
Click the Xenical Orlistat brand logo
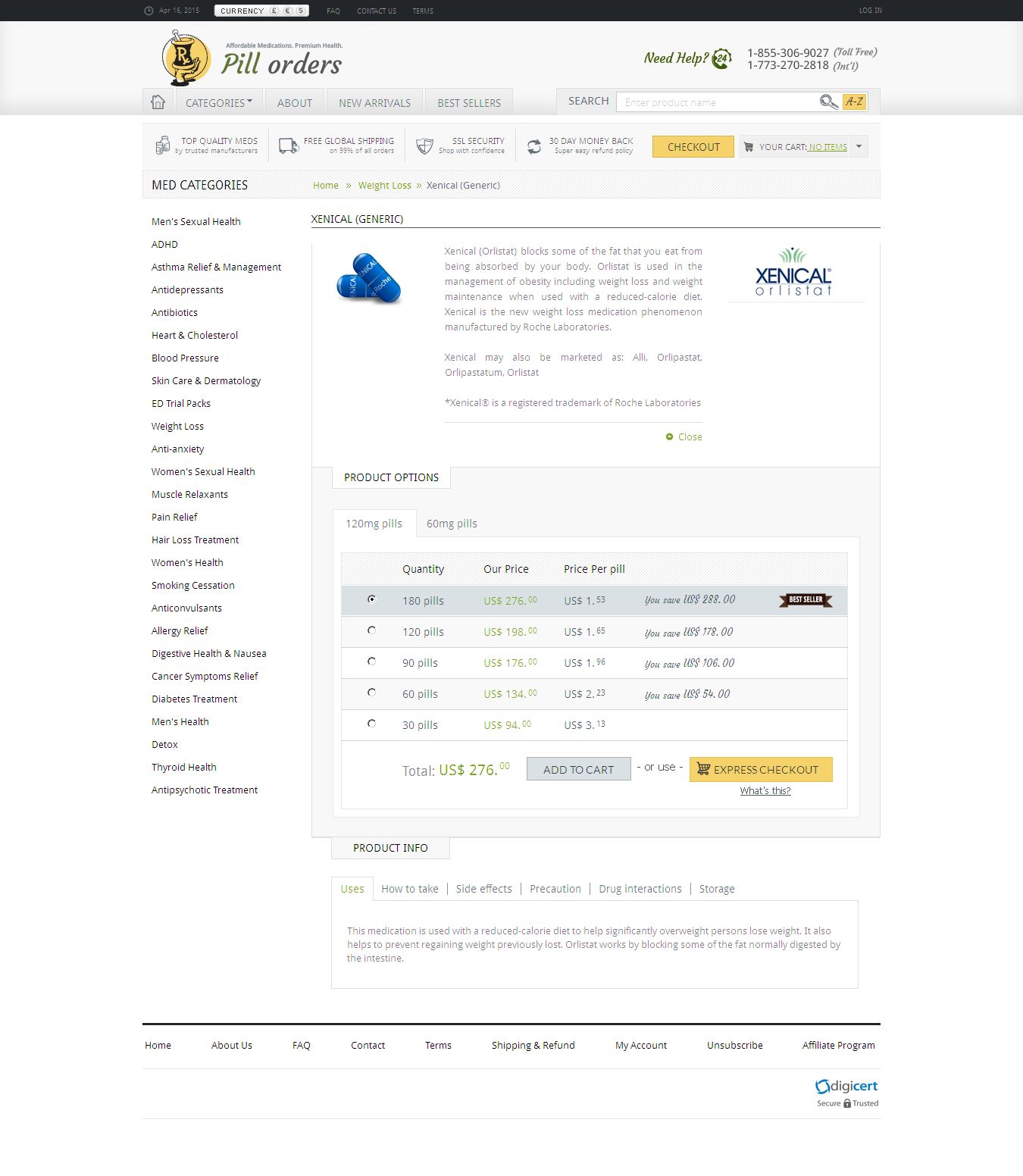pyautogui.click(x=793, y=271)
